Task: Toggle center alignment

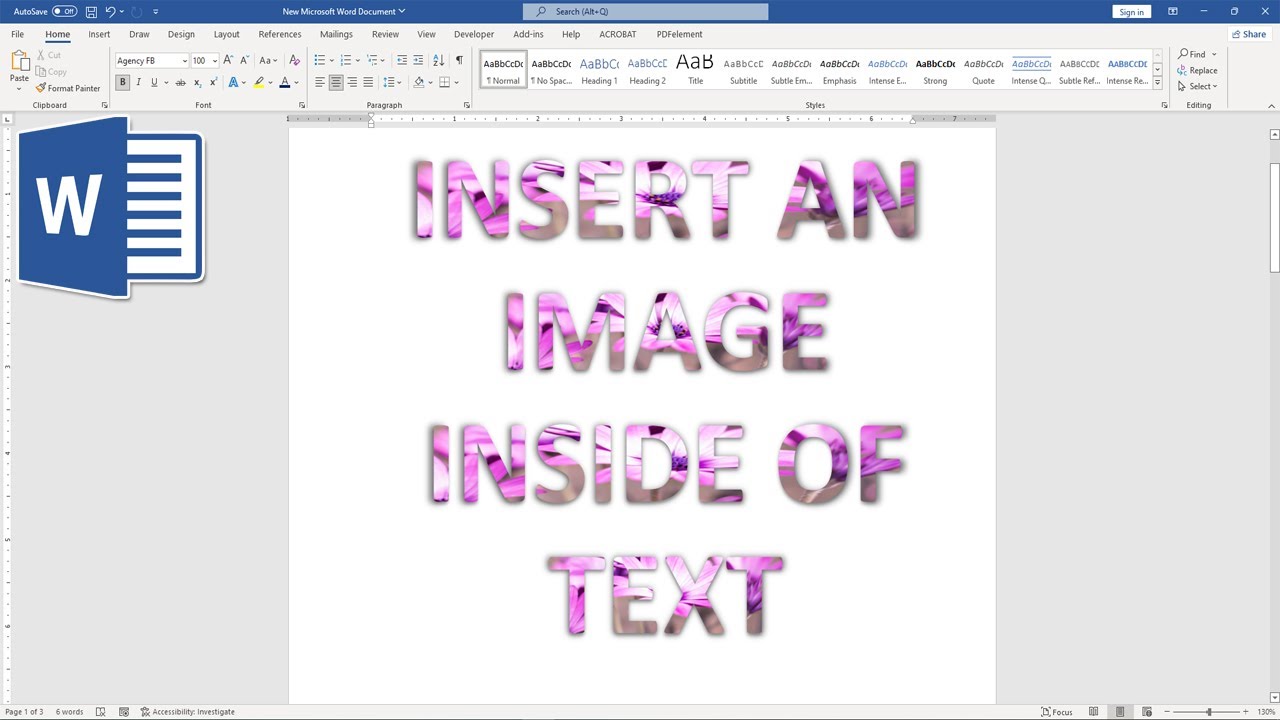Action: click(x=336, y=82)
